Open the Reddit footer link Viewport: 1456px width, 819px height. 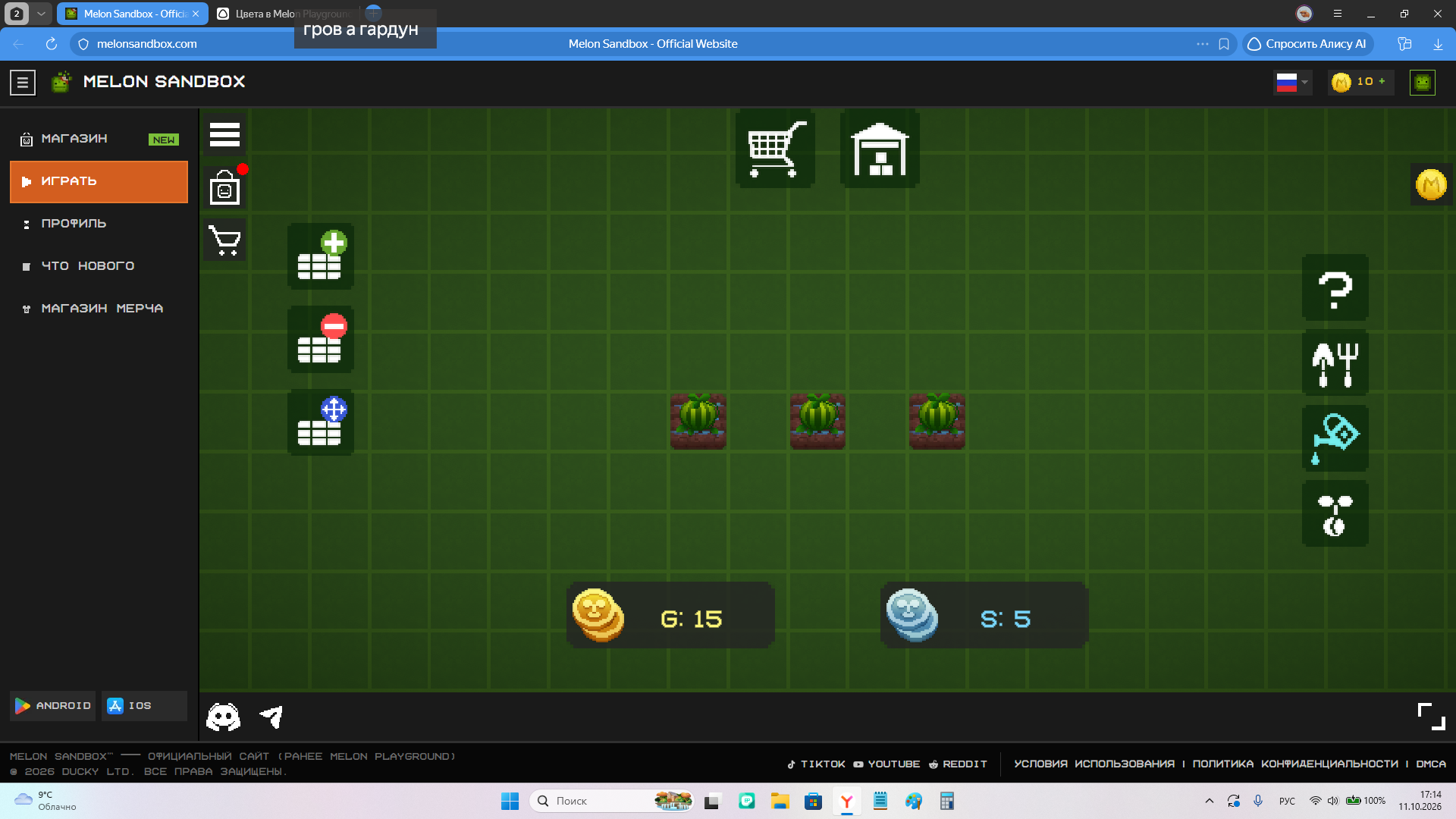(x=958, y=764)
